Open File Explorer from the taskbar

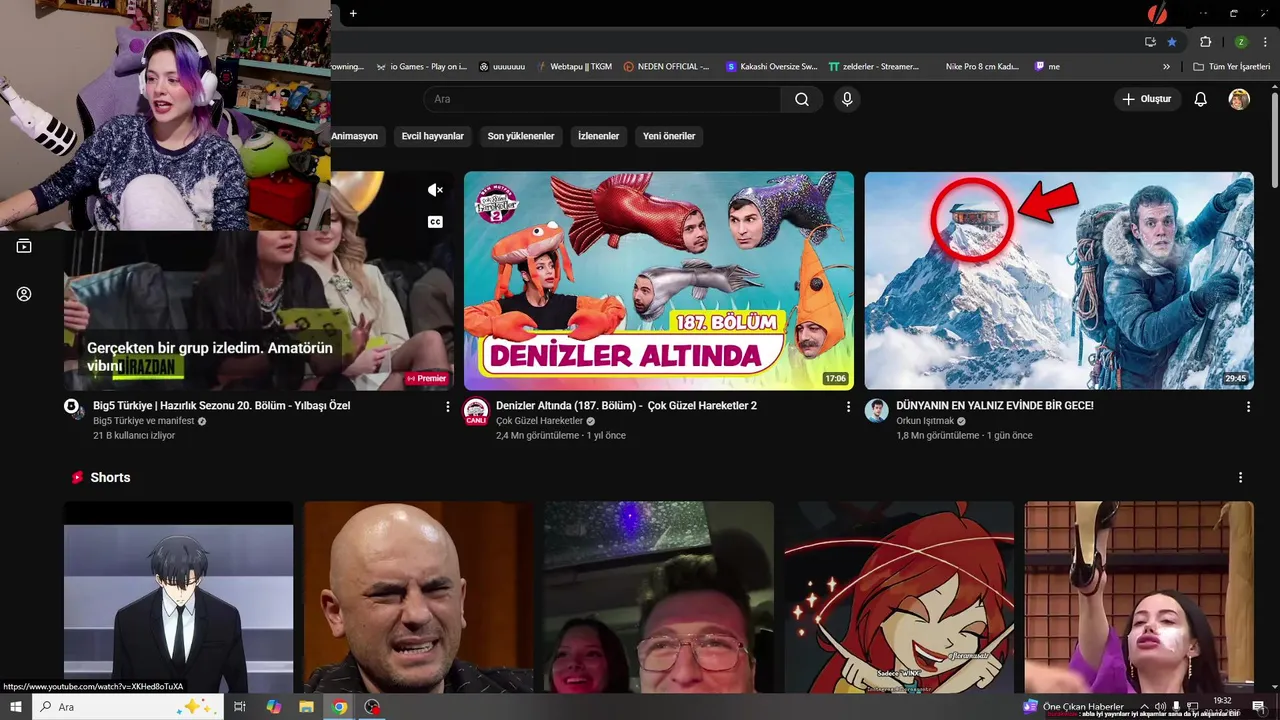tap(306, 707)
